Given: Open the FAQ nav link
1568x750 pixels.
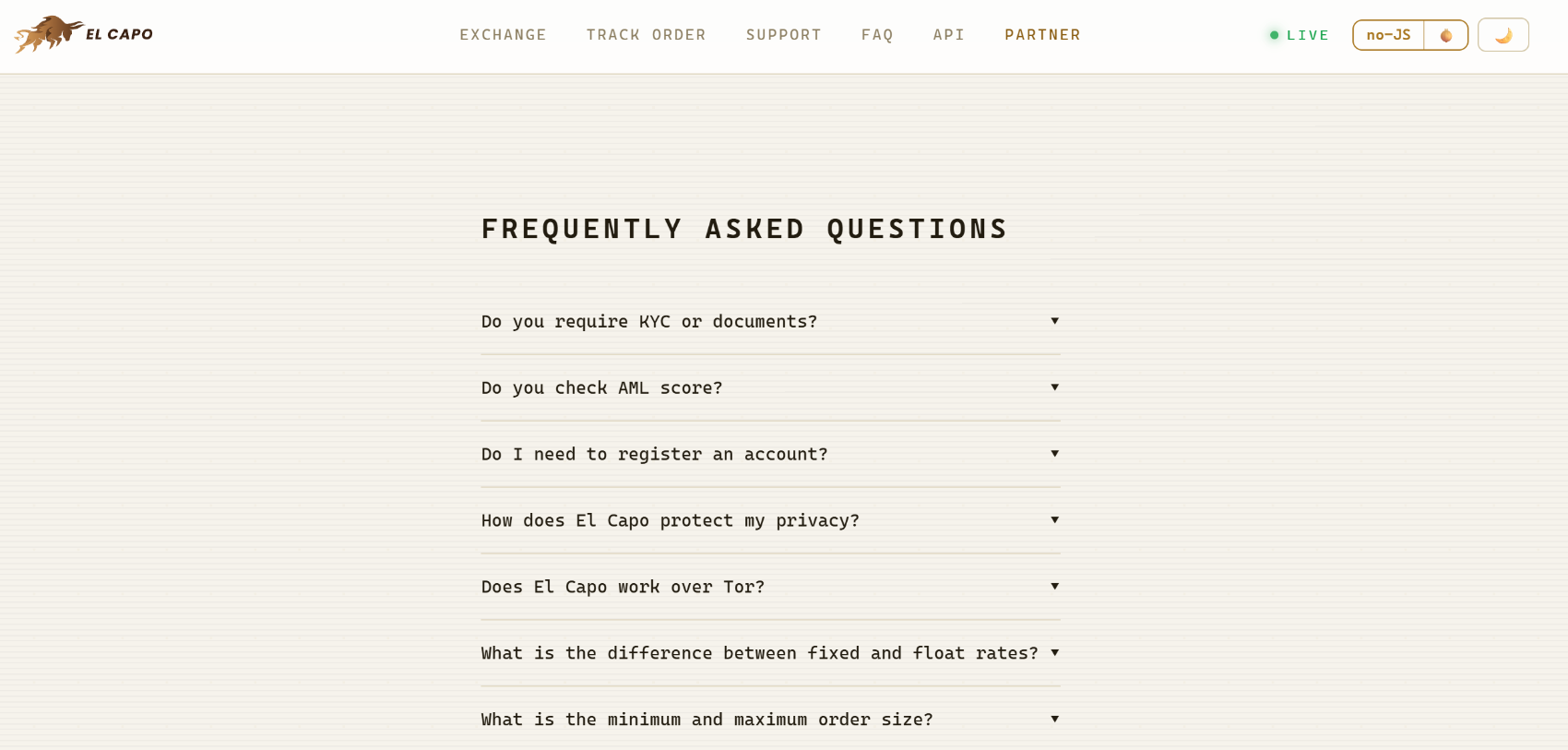Looking at the screenshot, I should pos(877,35).
